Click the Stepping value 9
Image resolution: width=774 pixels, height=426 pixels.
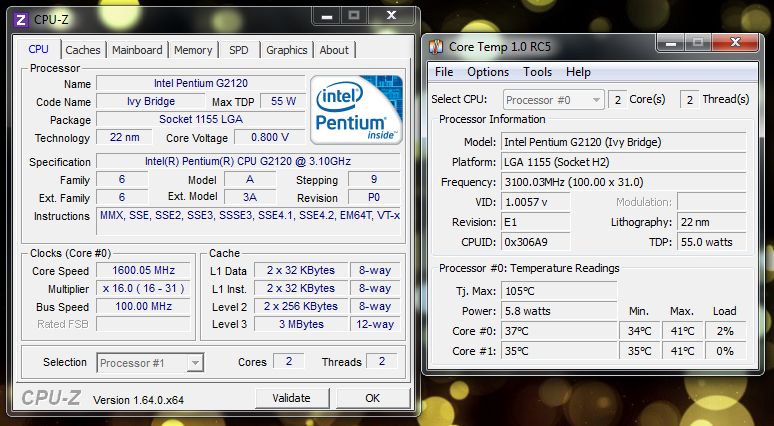coord(374,179)
